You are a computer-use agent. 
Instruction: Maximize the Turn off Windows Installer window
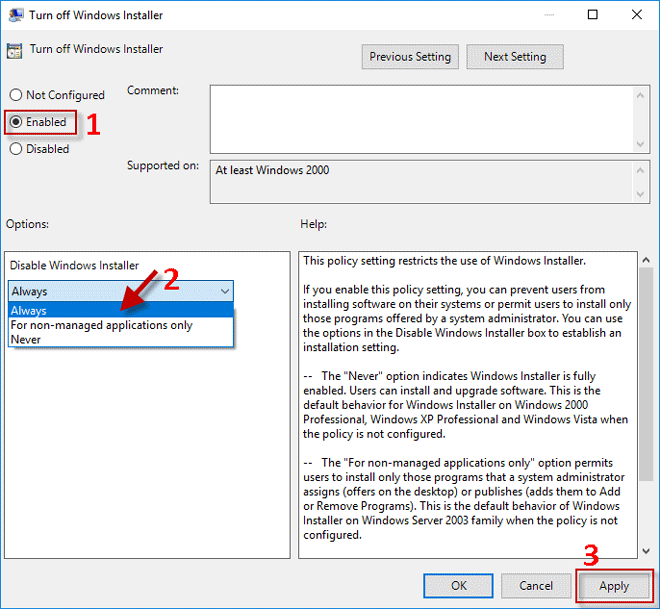[x=593, y=15]
